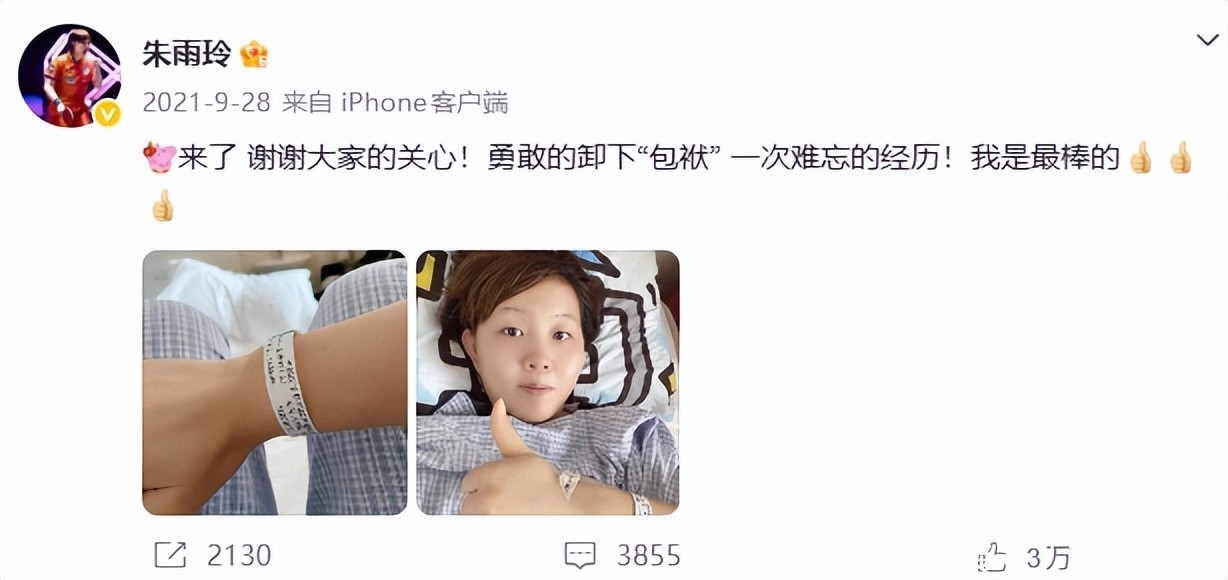Screen dimensions: 1228x580
Task: Click the thumbs-up emoji on second line
Action: tap(162, 206)
